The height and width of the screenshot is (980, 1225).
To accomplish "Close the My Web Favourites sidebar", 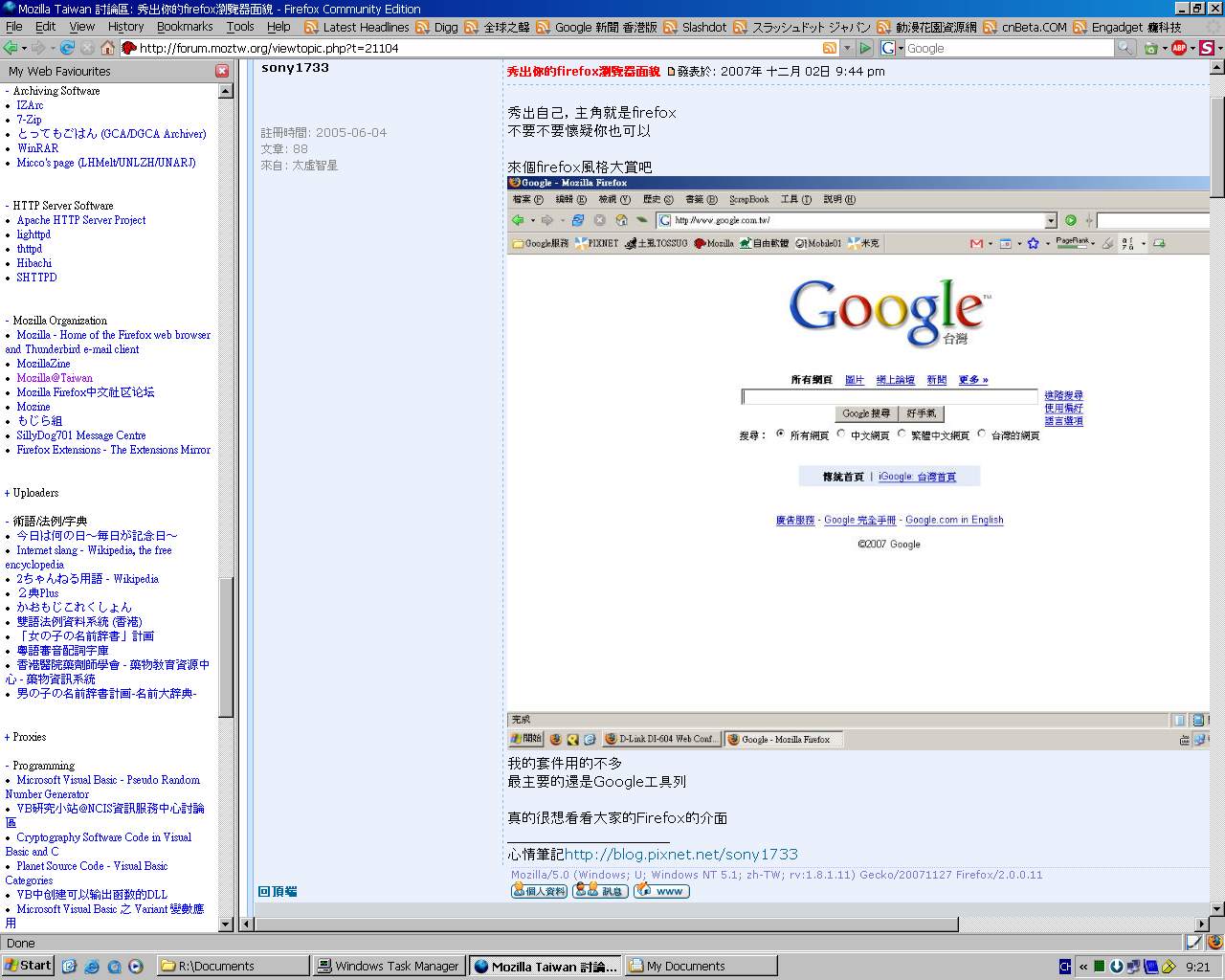I will point(222,71).
